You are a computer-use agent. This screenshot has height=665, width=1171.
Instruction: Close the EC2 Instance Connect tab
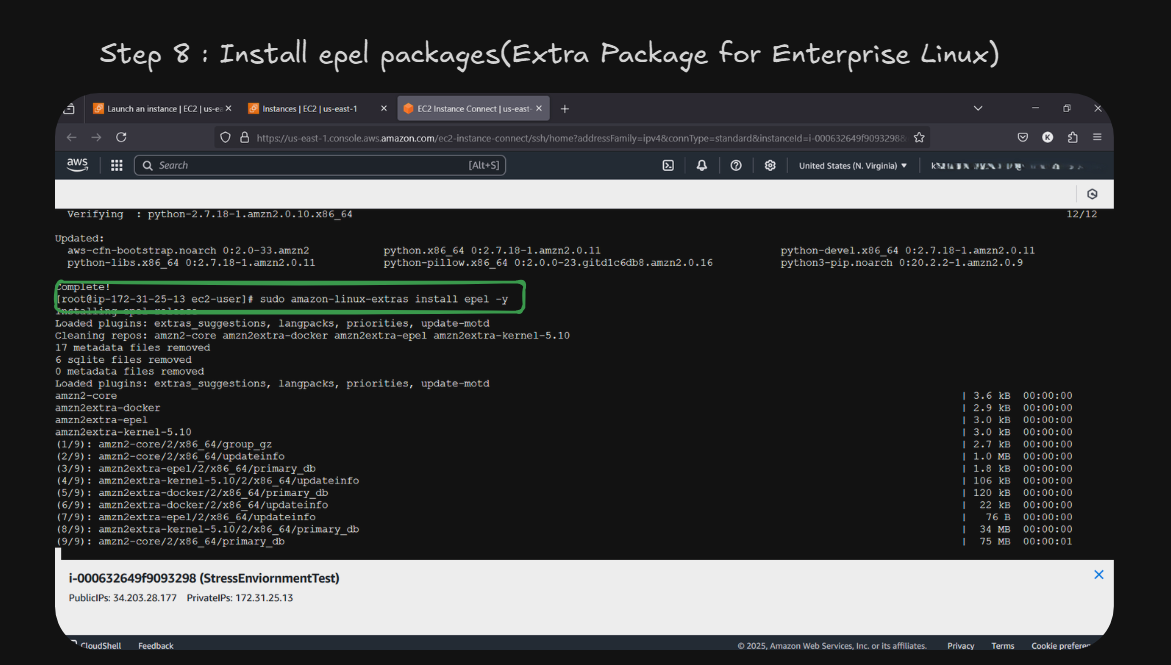[x=538, y=108]
